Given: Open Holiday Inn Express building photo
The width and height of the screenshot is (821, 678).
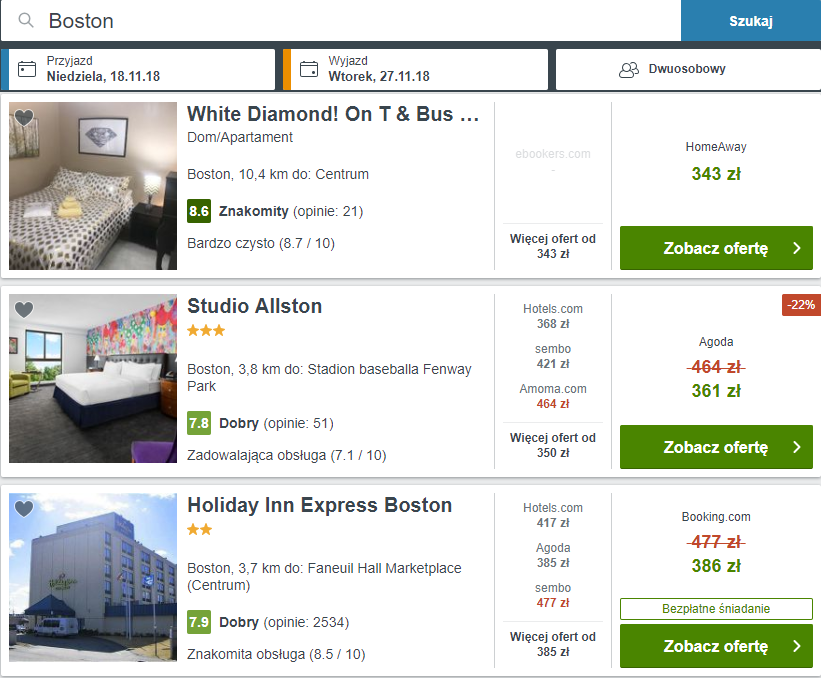Looking at the screenshot, I should pos(93,577).
